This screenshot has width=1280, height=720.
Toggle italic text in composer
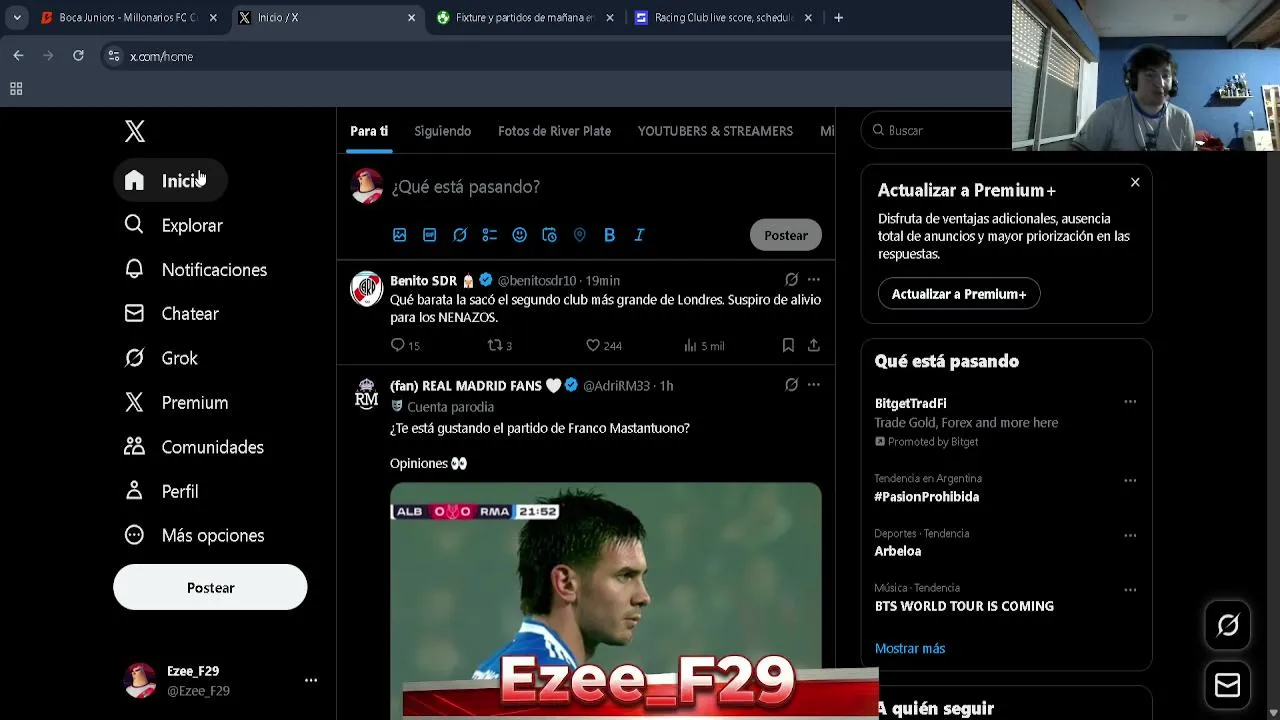(x=640, y=235)
